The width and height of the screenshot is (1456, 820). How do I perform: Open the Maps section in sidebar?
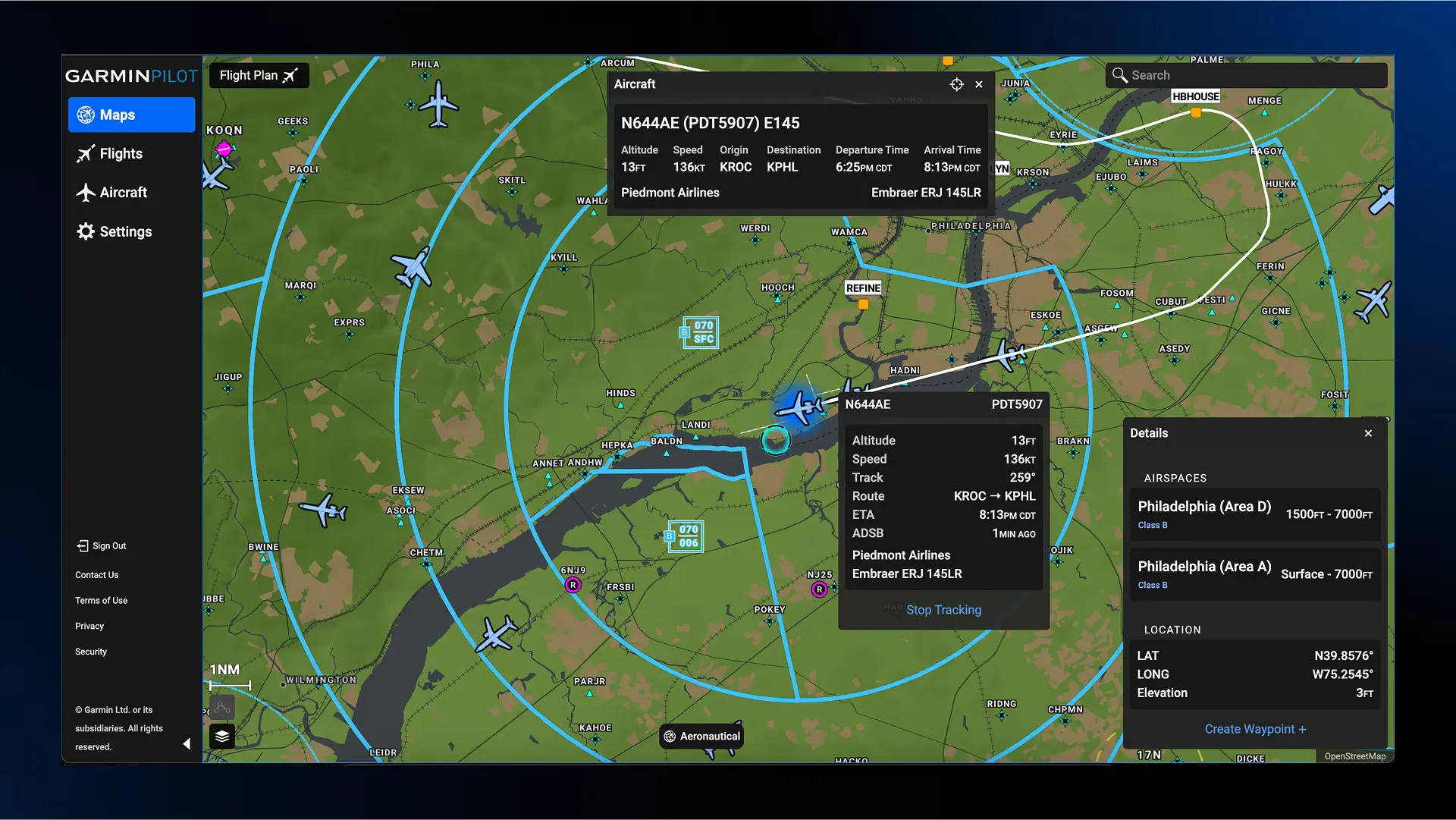point(131,115)
